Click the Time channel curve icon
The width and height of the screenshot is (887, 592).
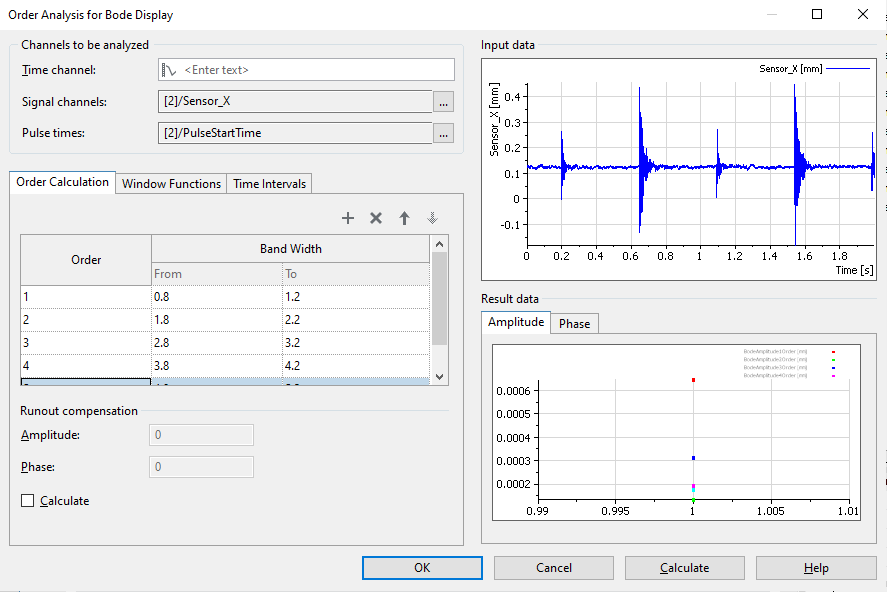(x=169, y=70)
